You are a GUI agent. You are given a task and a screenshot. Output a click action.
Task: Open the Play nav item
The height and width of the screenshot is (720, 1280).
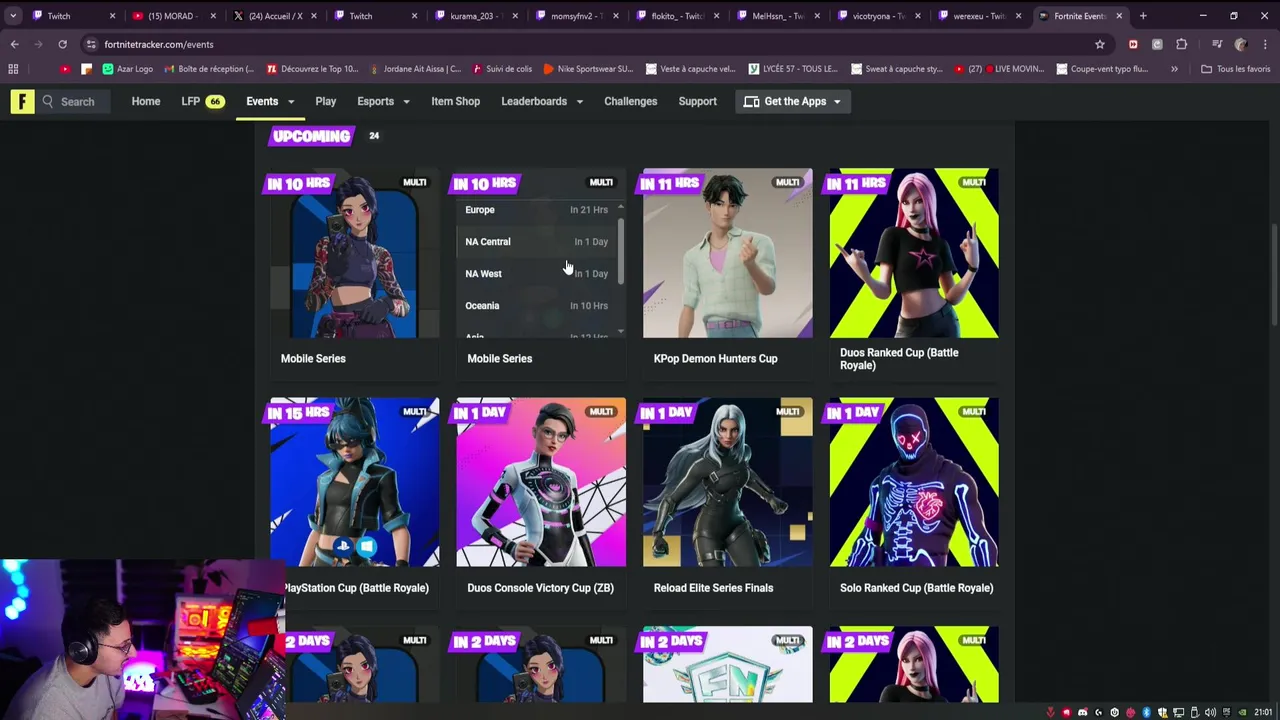[x=326, y=101]
